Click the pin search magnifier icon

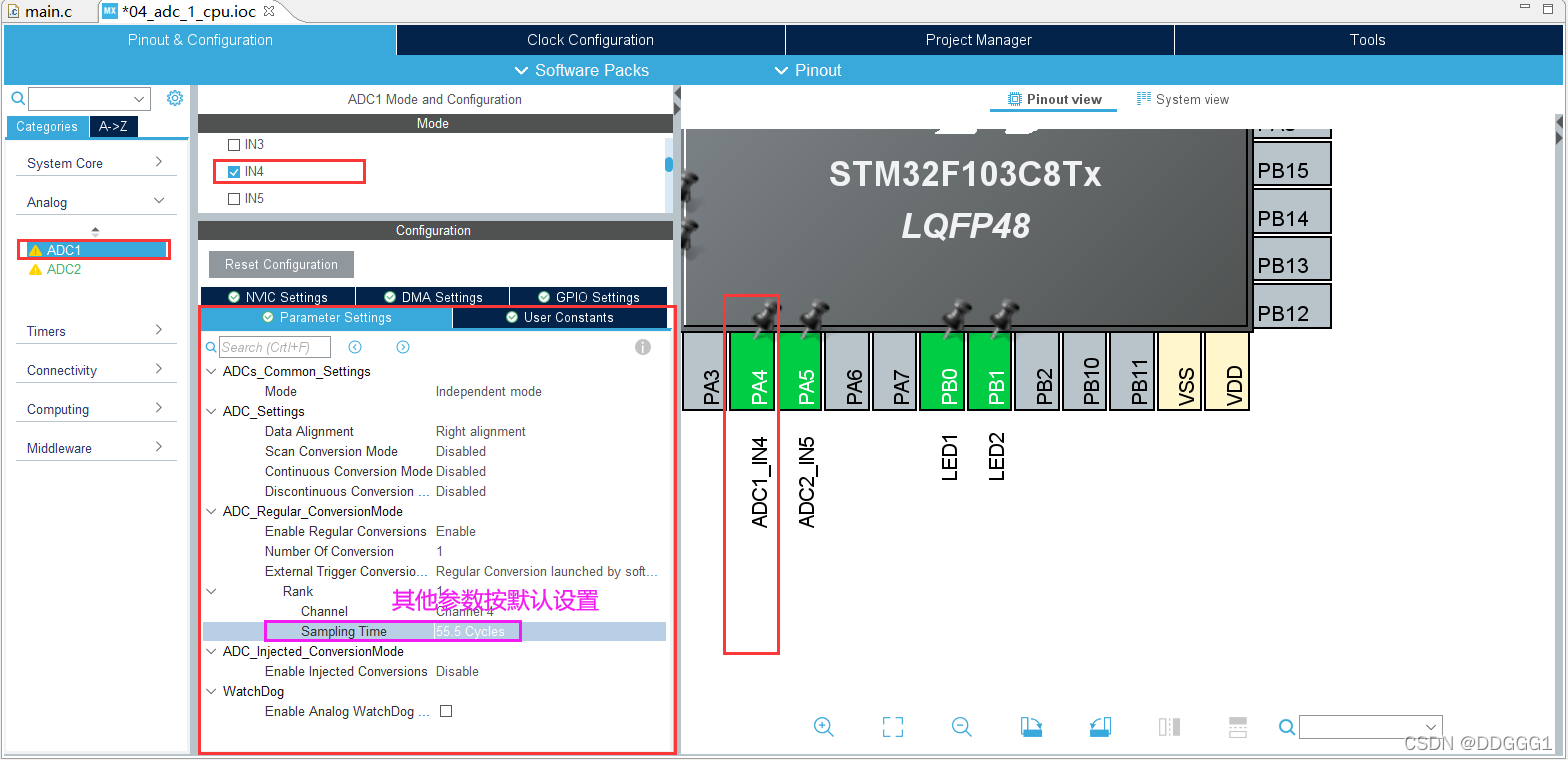point(1288,727)
